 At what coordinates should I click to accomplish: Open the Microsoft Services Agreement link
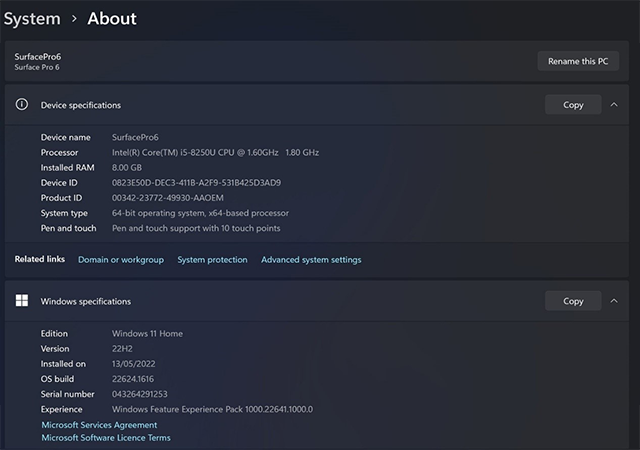click(99, 425)
